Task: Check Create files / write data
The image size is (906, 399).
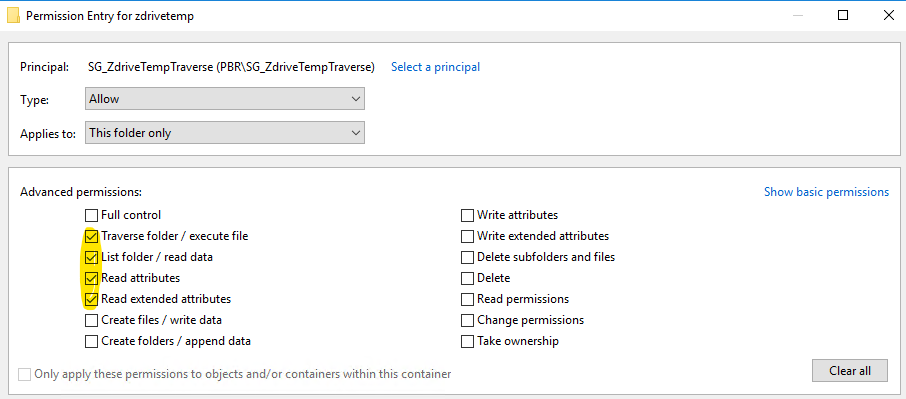Action: click(91, 320)
